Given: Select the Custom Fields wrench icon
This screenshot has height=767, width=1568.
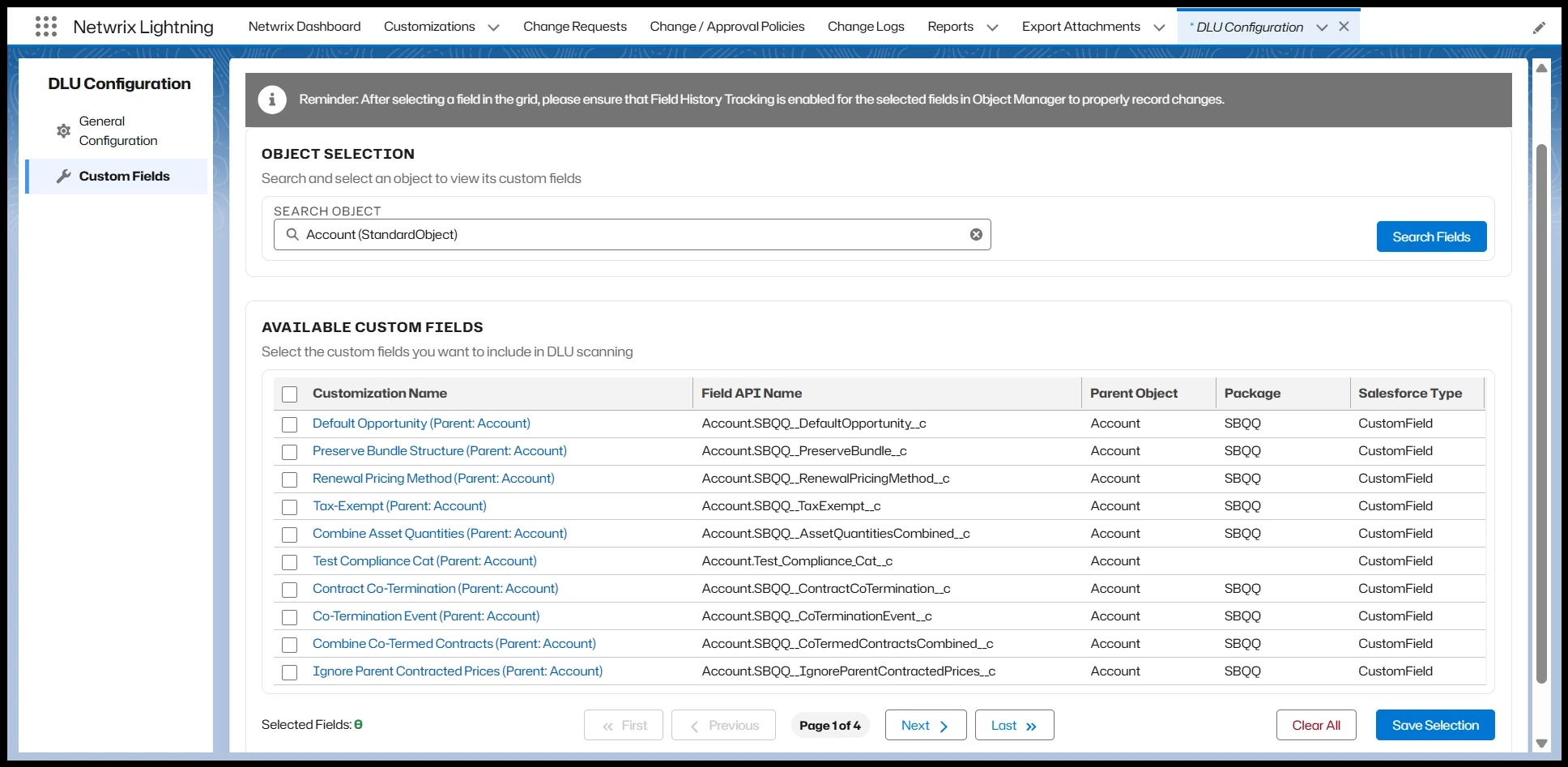Looking at the screenshot, I should pos(64,176).
